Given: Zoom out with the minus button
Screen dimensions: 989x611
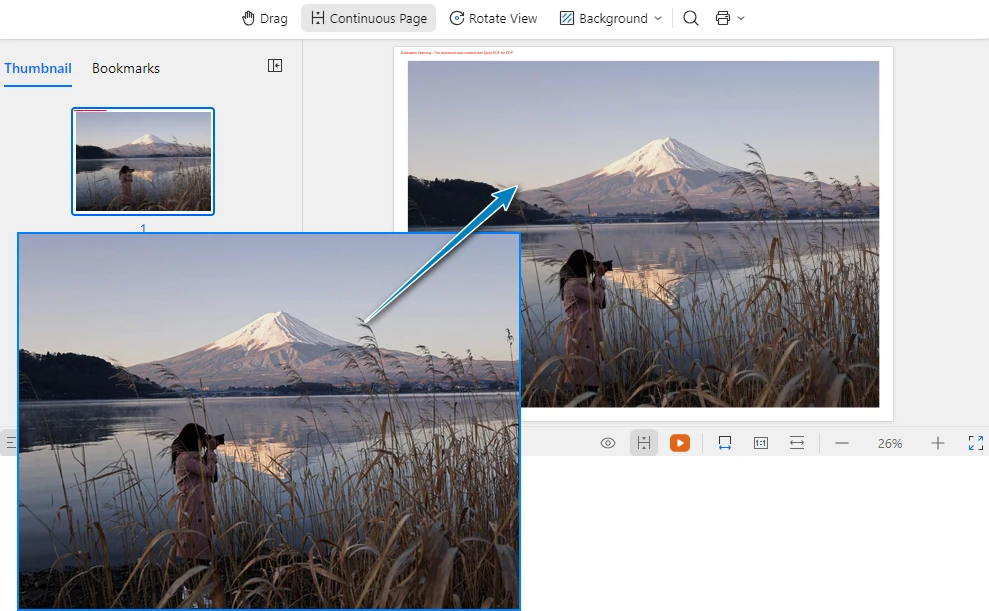Looking at the screenshot, I should [x=841, y=442].
